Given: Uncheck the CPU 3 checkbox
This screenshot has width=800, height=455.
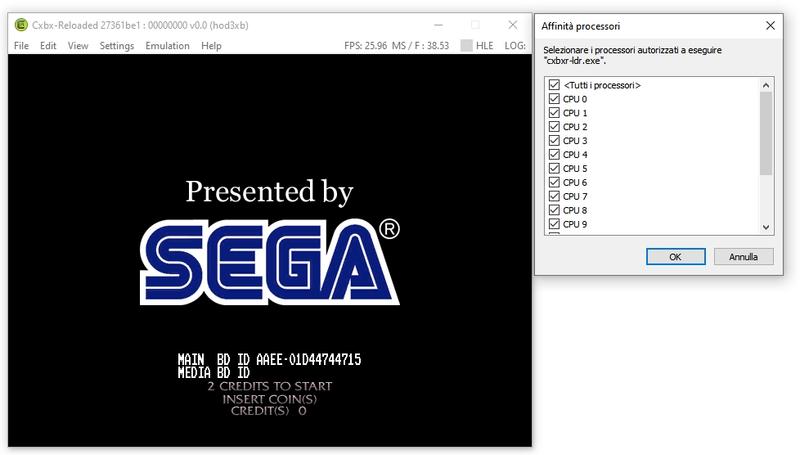Looking at the screenshot, I should click(x=554, y=140).
